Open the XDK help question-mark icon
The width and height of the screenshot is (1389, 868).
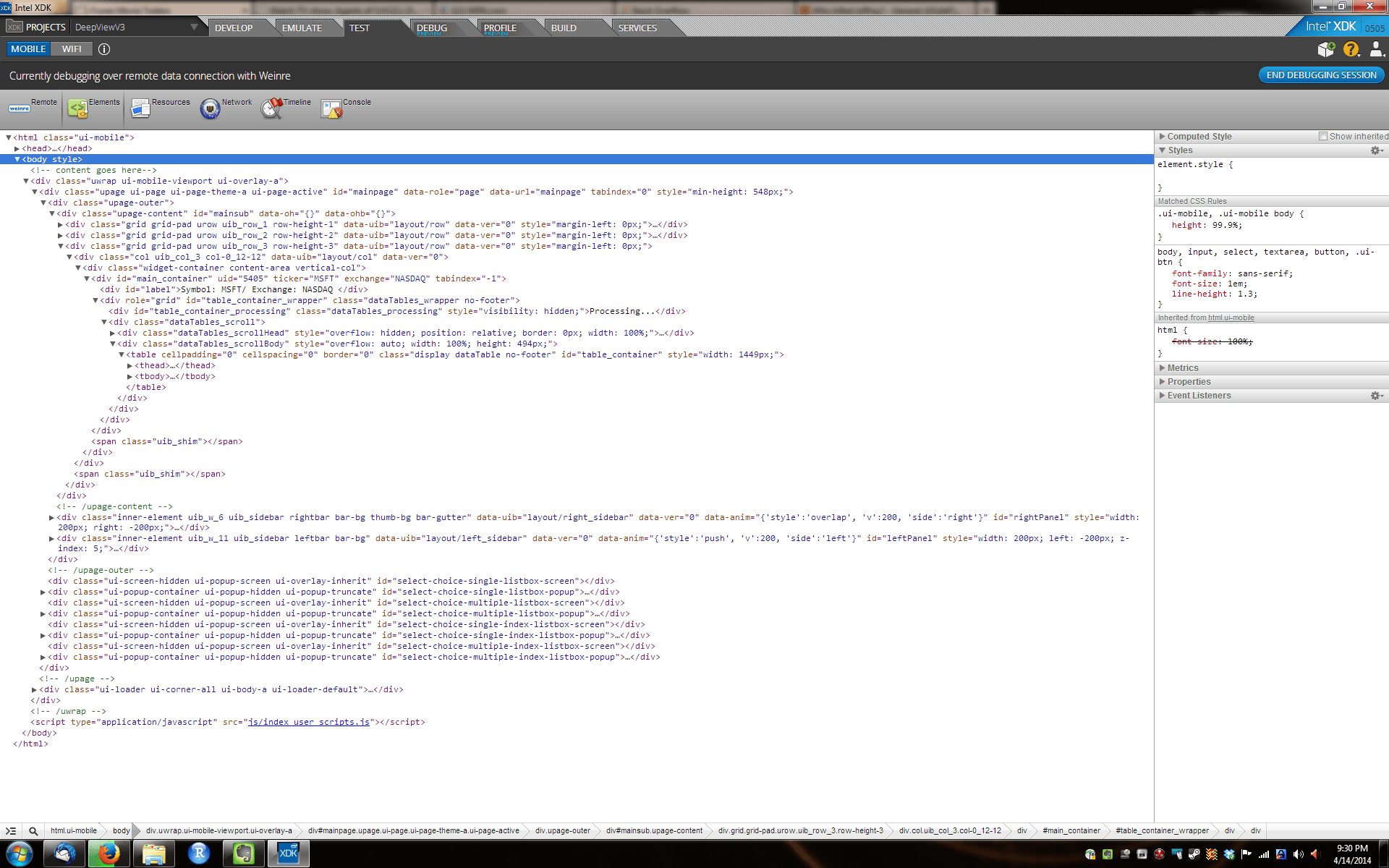point(1351,49)
